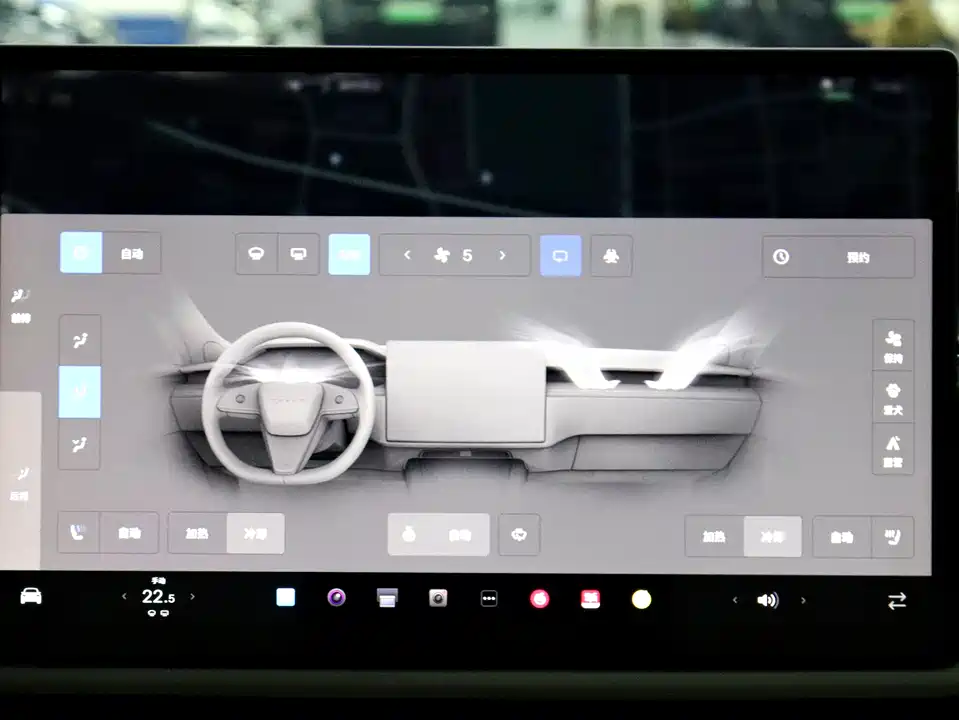Select the top face-level airflow direction icon
The width and height of the screenshot is (959, 720).
tap(79, 340)
